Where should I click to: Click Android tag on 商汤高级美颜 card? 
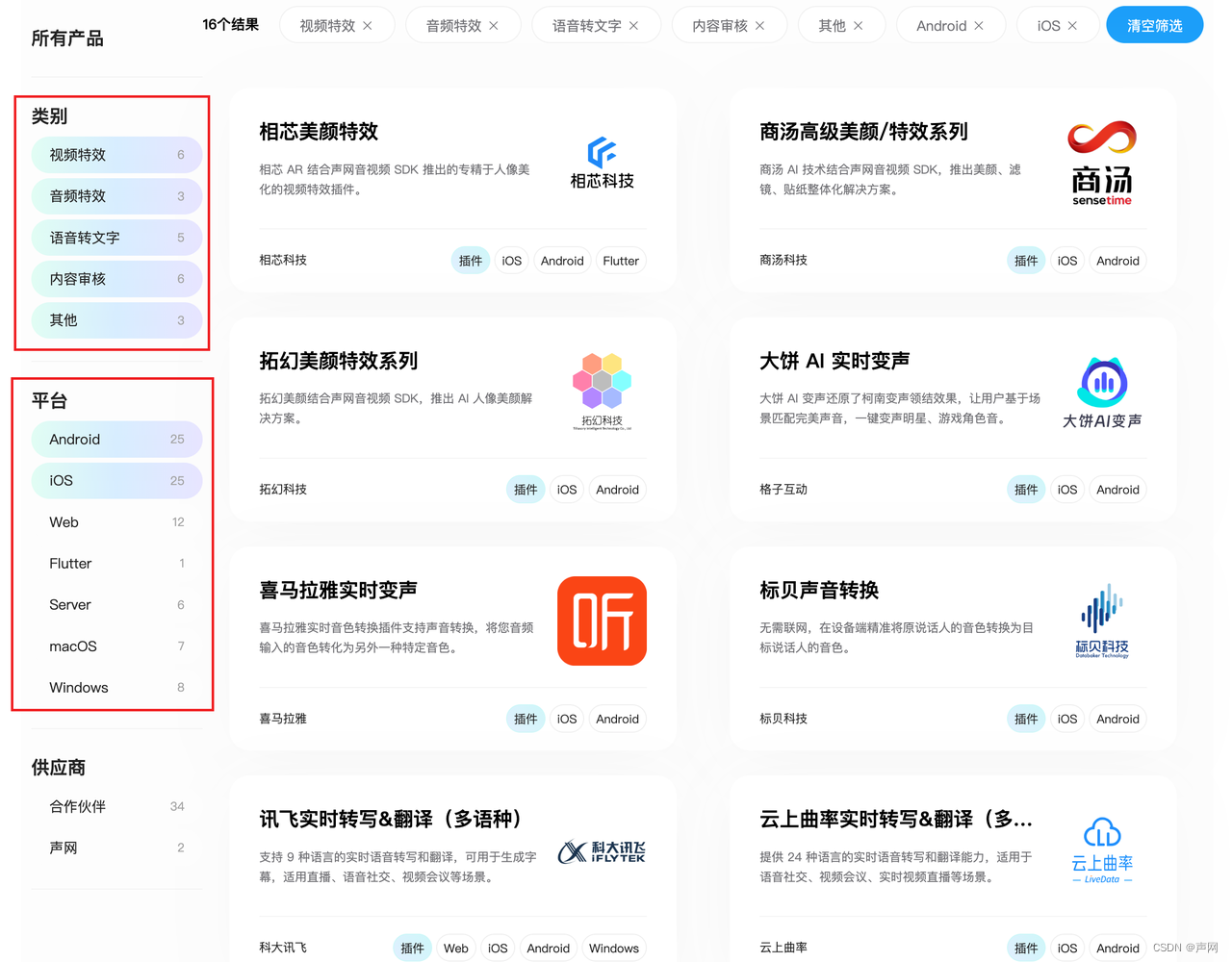(1117, 261)
